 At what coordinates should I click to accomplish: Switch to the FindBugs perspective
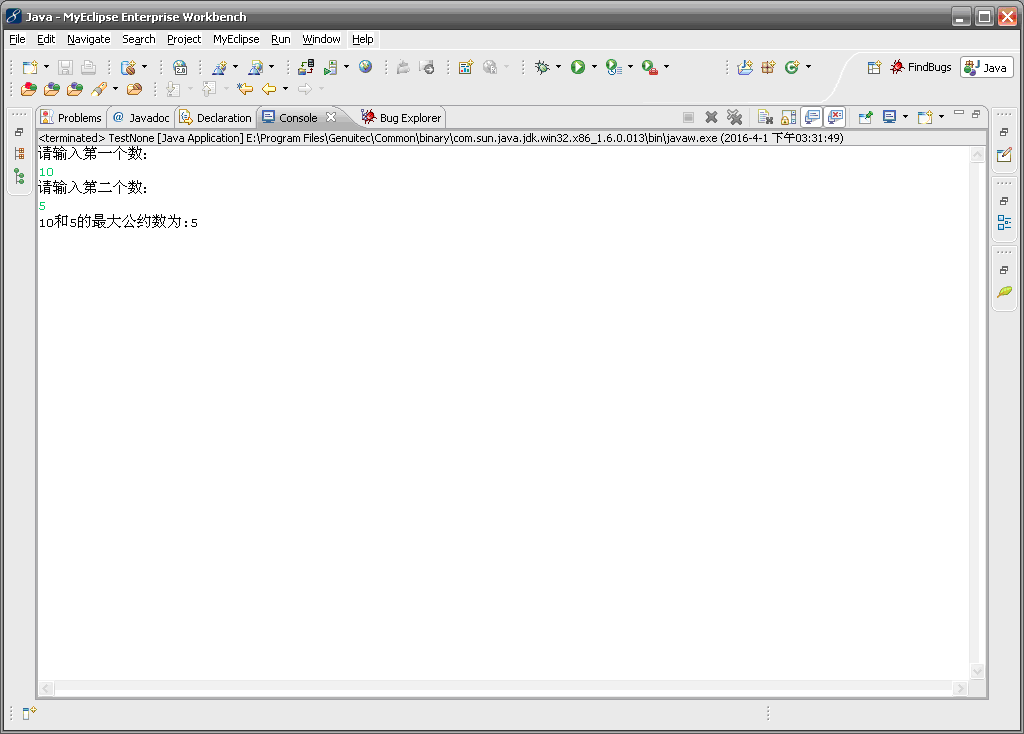(921, 67)
